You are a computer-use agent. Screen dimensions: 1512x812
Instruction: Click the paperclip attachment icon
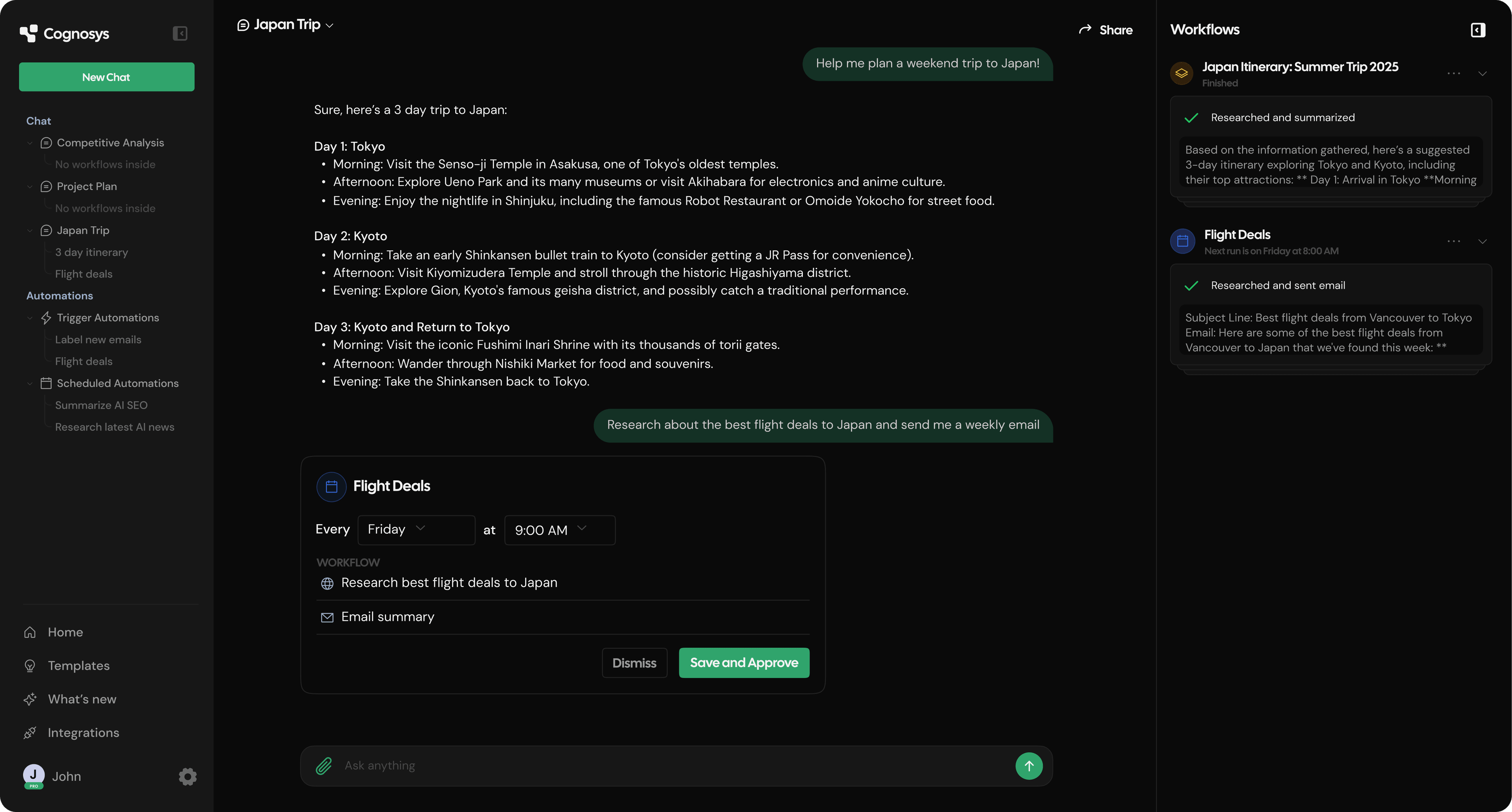pyautogui.click(x=324, y=766)
